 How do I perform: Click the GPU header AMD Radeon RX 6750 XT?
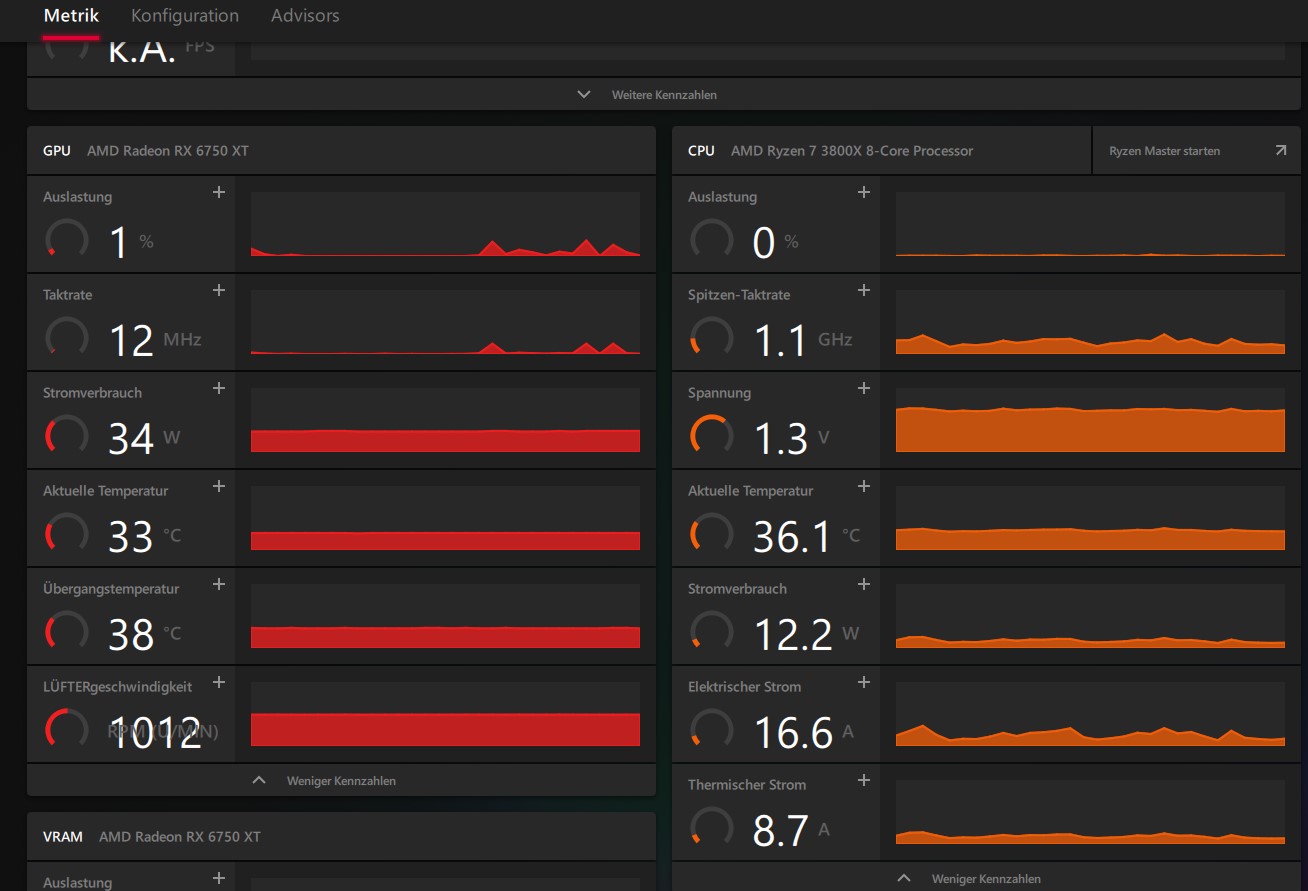(x=168, y=151)
